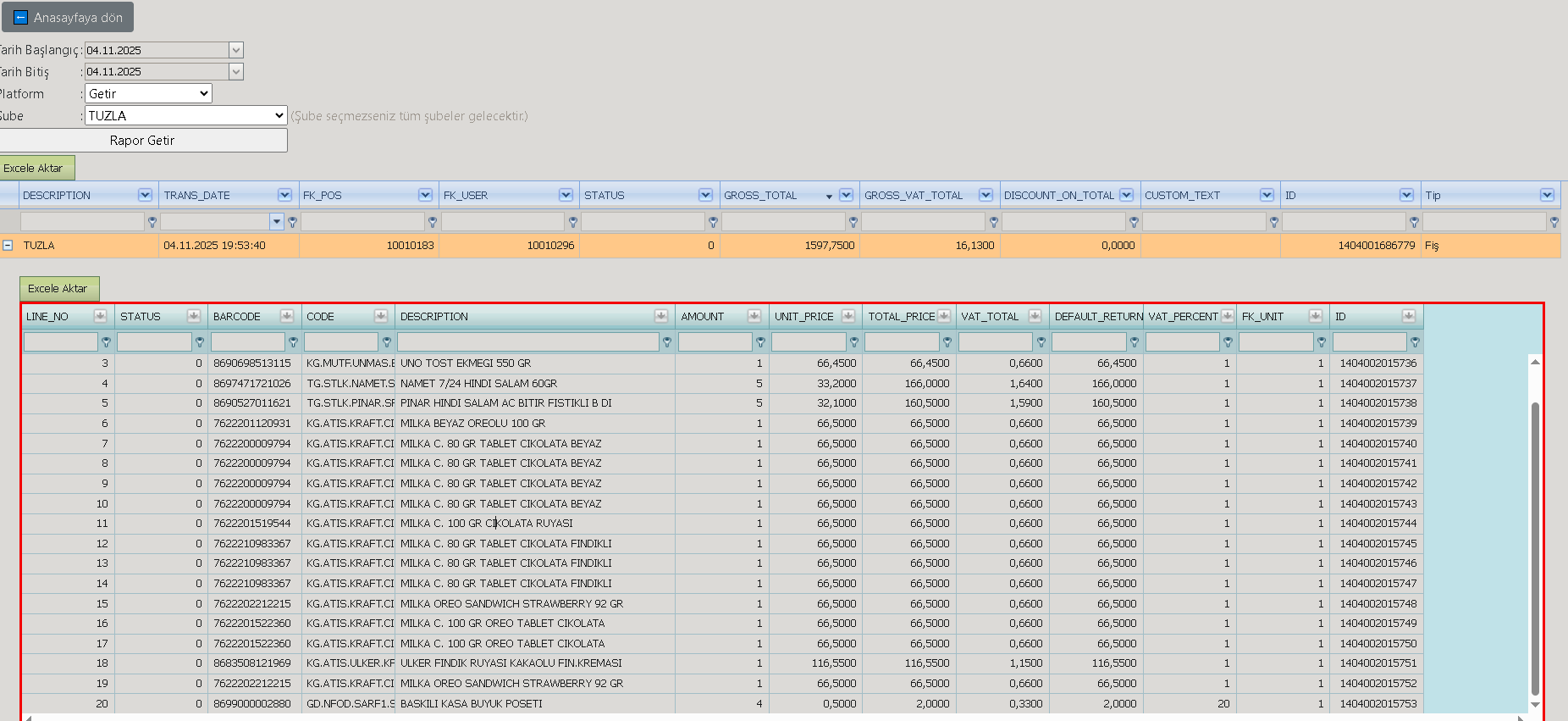The height and width of the screenshot is (721, 1568).
Task: Open Tarih Başlangıç date picker arrow
Action: point(236,50)
